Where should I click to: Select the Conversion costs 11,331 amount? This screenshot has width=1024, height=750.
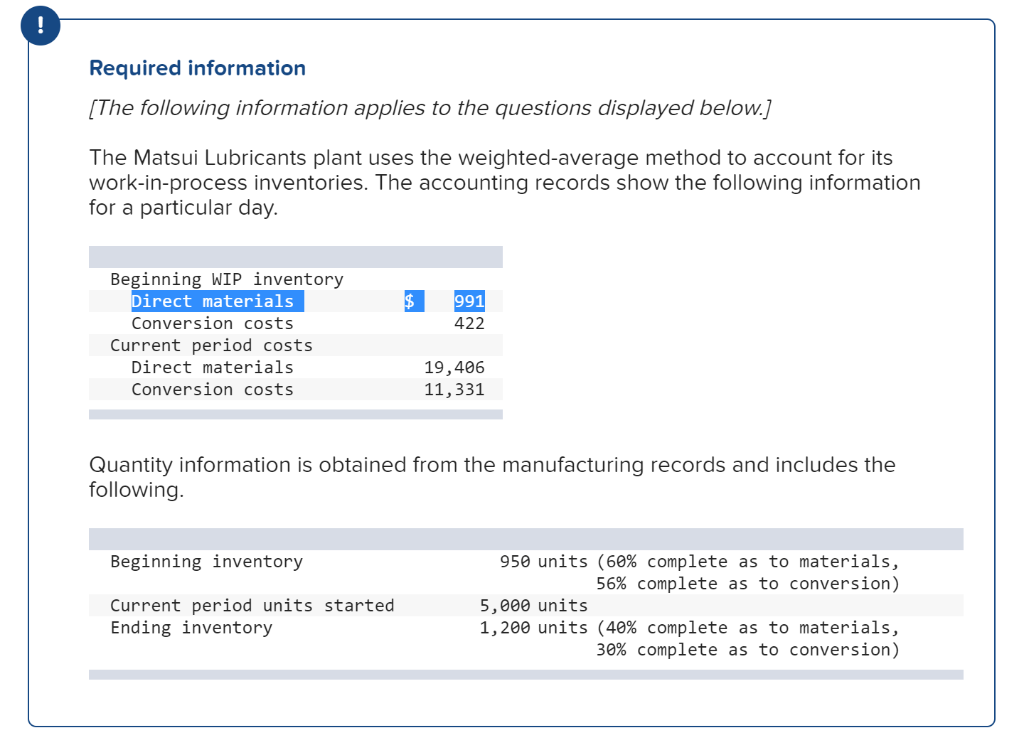[453, 389]
